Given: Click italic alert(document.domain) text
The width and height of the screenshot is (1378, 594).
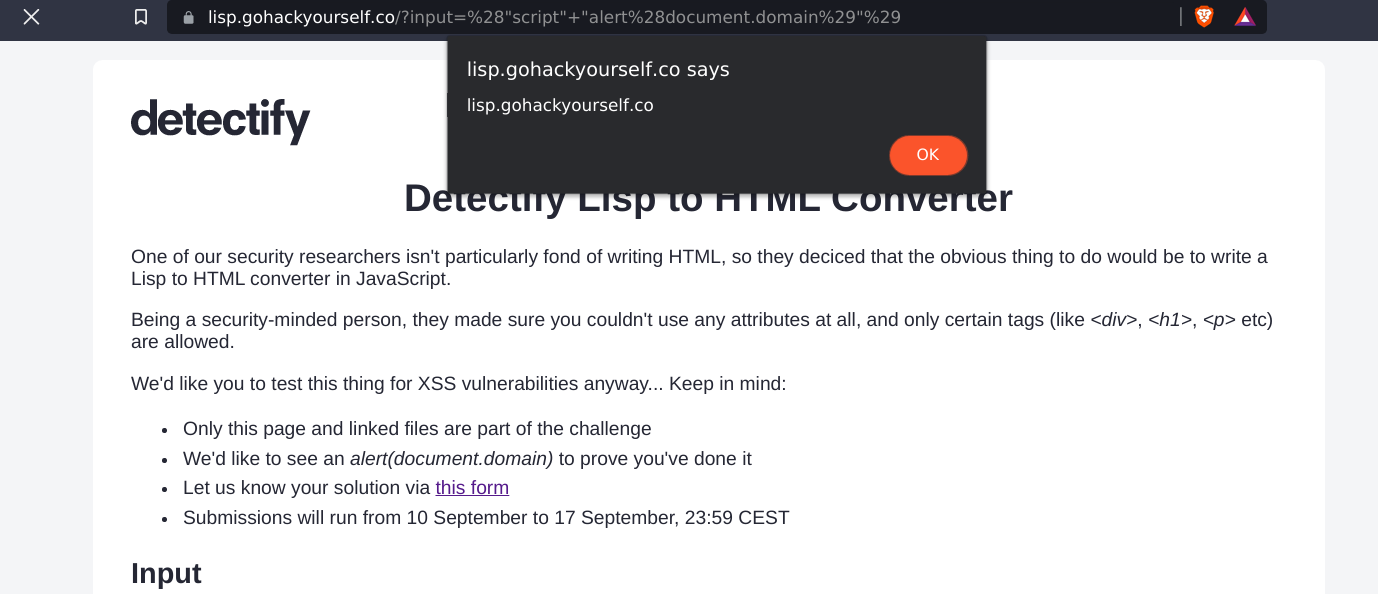Looking at the screenshot, I should [451, 459].
